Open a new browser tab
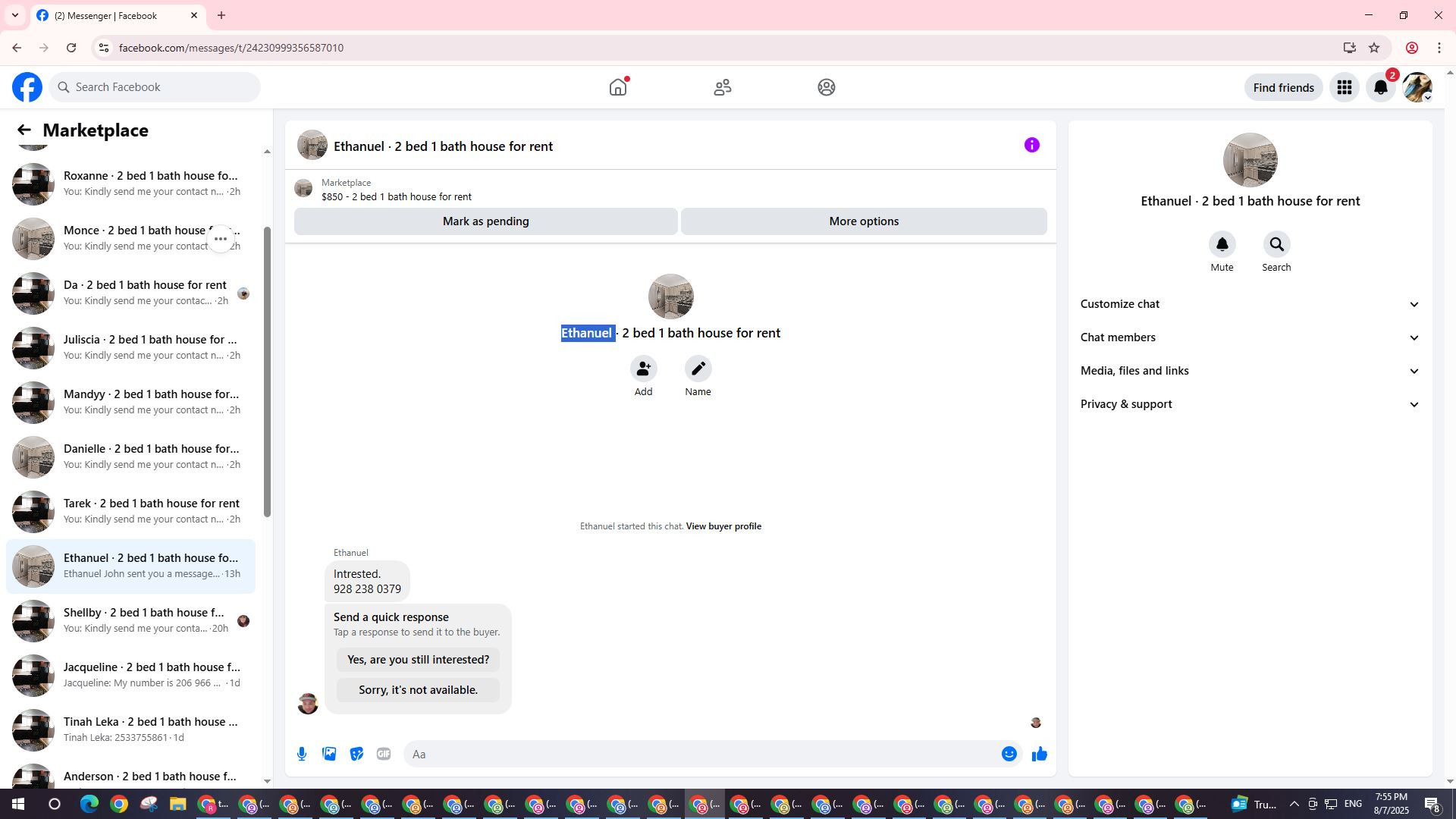The height and width of the screenshot is (819, 1456). pyautogui.click(x=221, y=15)
